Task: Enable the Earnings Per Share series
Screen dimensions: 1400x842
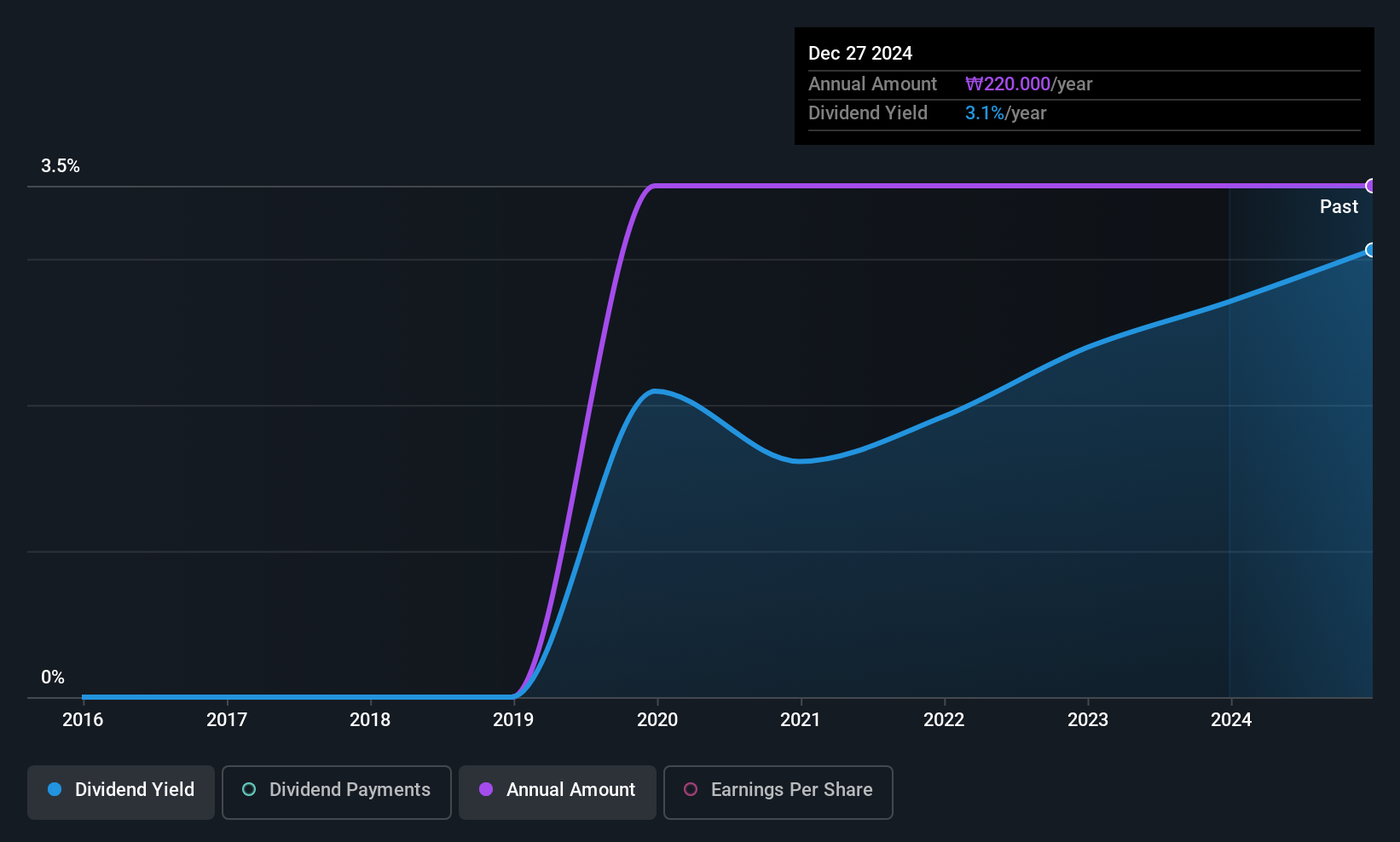Action: 778,792
